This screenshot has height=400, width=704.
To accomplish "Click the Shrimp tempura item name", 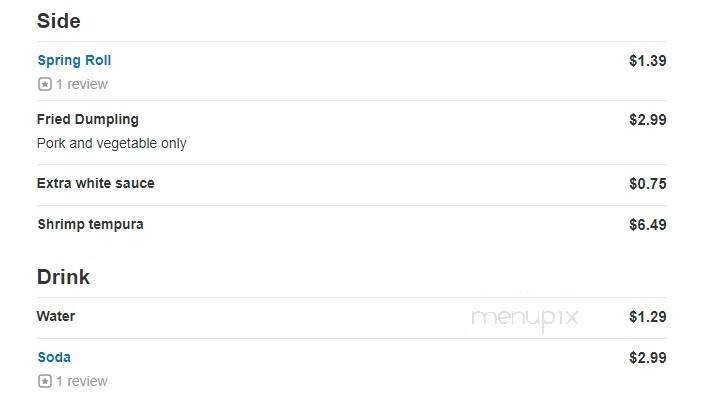I will 90,224.
